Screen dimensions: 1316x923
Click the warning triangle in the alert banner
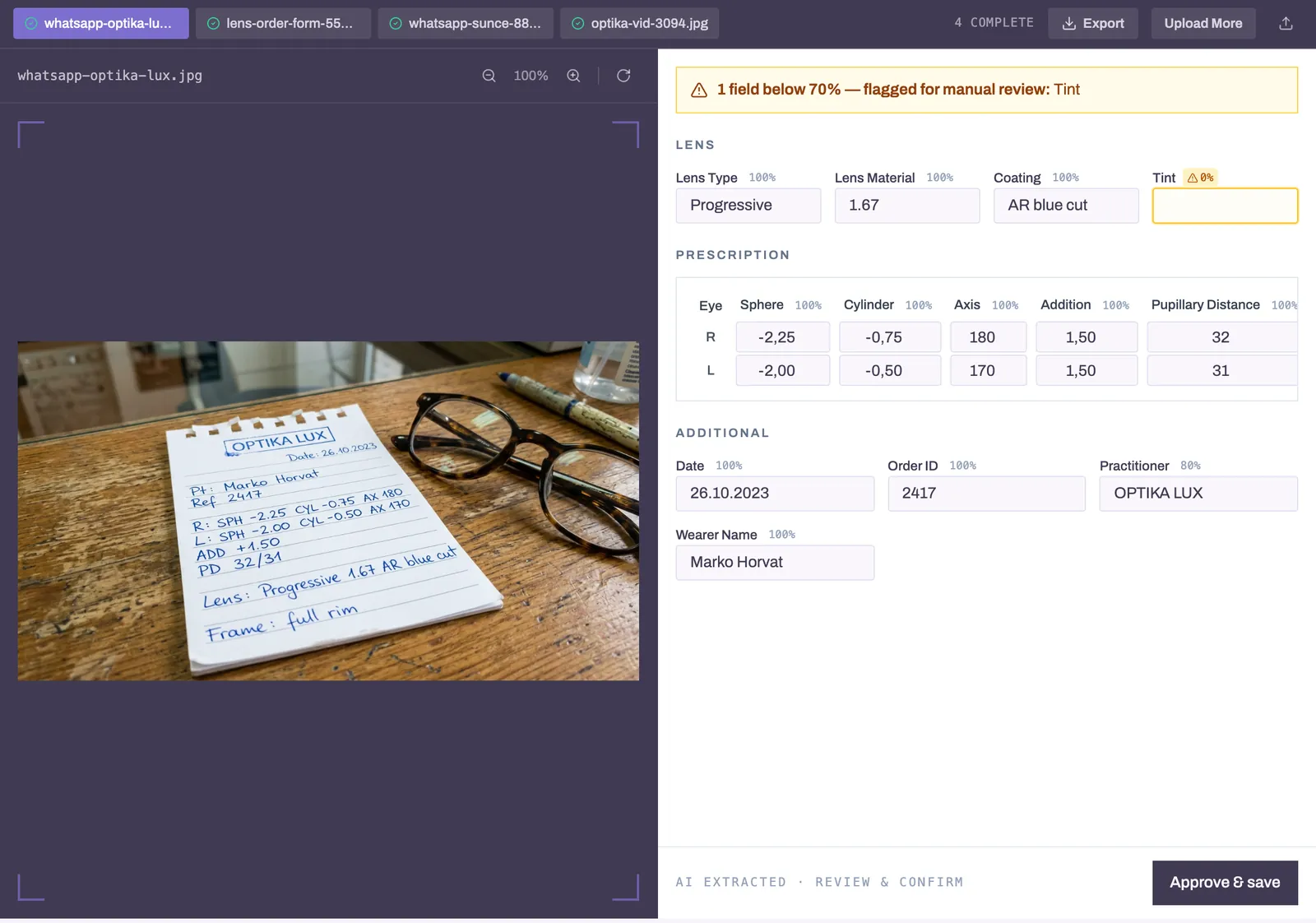(699, 90)
